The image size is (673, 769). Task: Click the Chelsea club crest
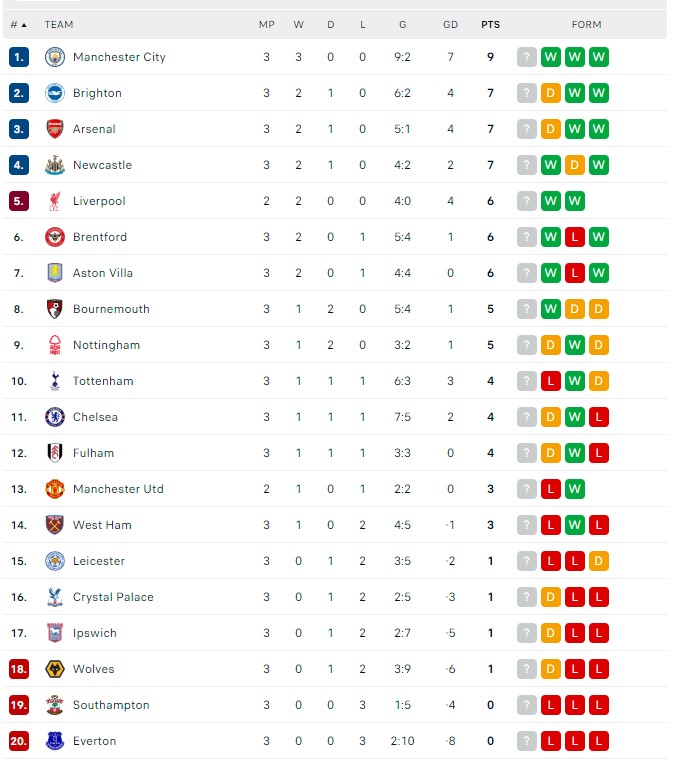[54, 417]
